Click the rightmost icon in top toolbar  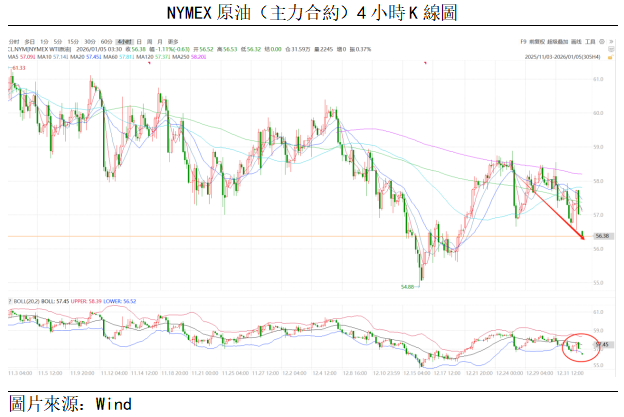[x=611, y=42]
